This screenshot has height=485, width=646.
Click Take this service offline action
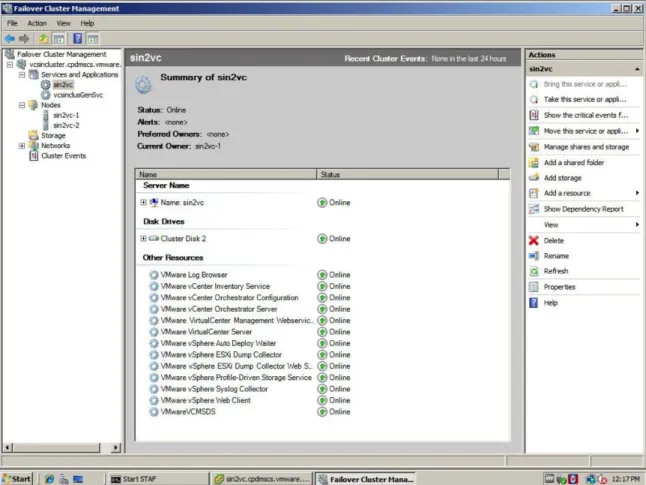tap(584, 99)
